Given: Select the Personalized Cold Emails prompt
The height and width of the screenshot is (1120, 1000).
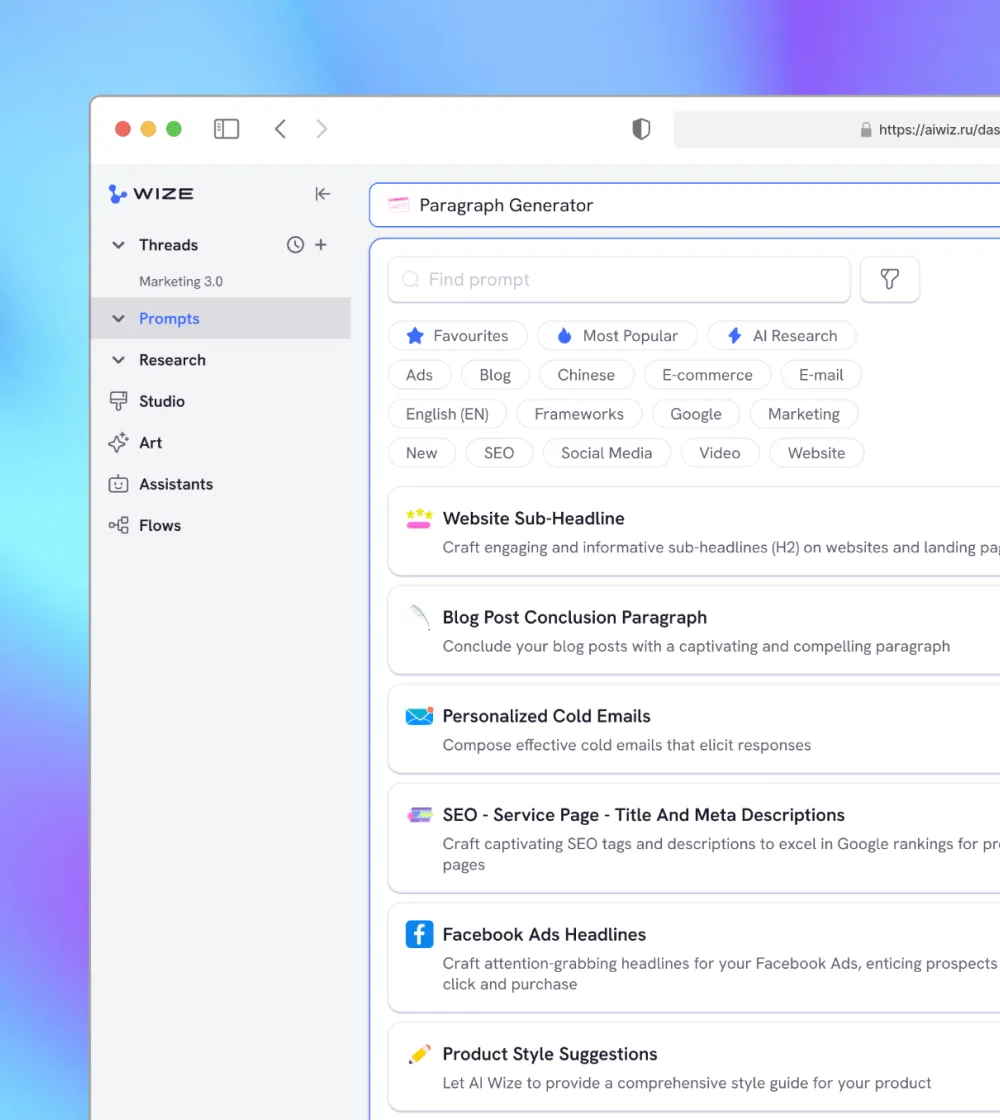Looking at the screenshot, I should click(x=546, y=716).
